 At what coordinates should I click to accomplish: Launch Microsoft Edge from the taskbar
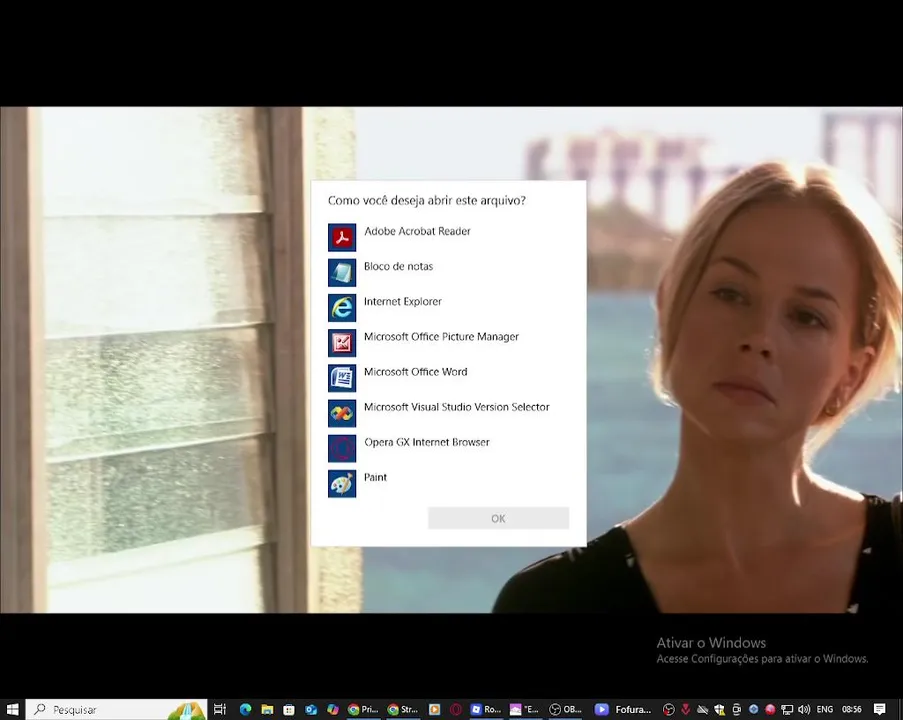pos(245,709)
